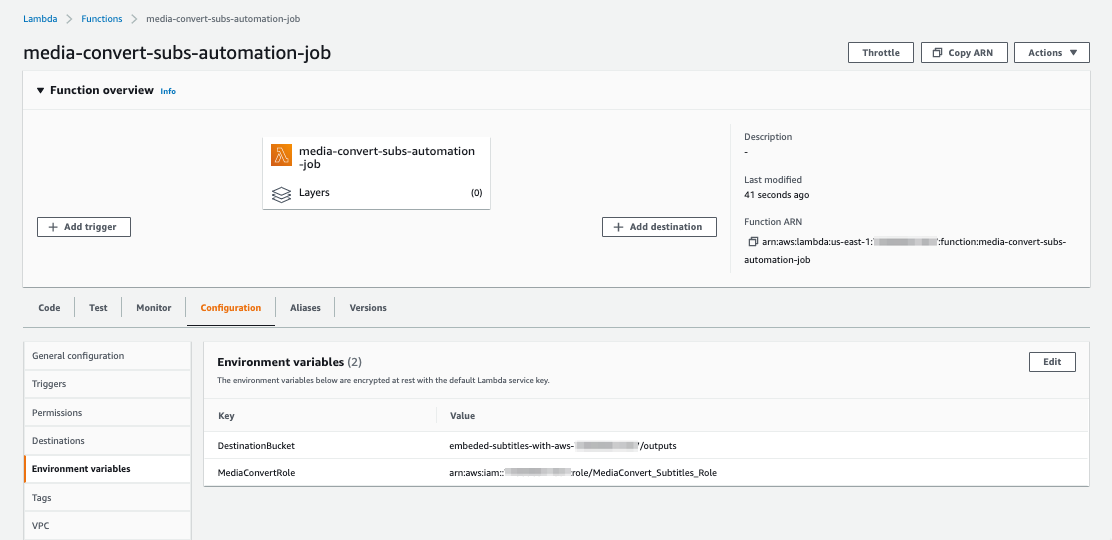Click the orange Lambda function icon
The height and width of the screenshot is (540, 1112).
pyautogui.click(x=281, y=155)
